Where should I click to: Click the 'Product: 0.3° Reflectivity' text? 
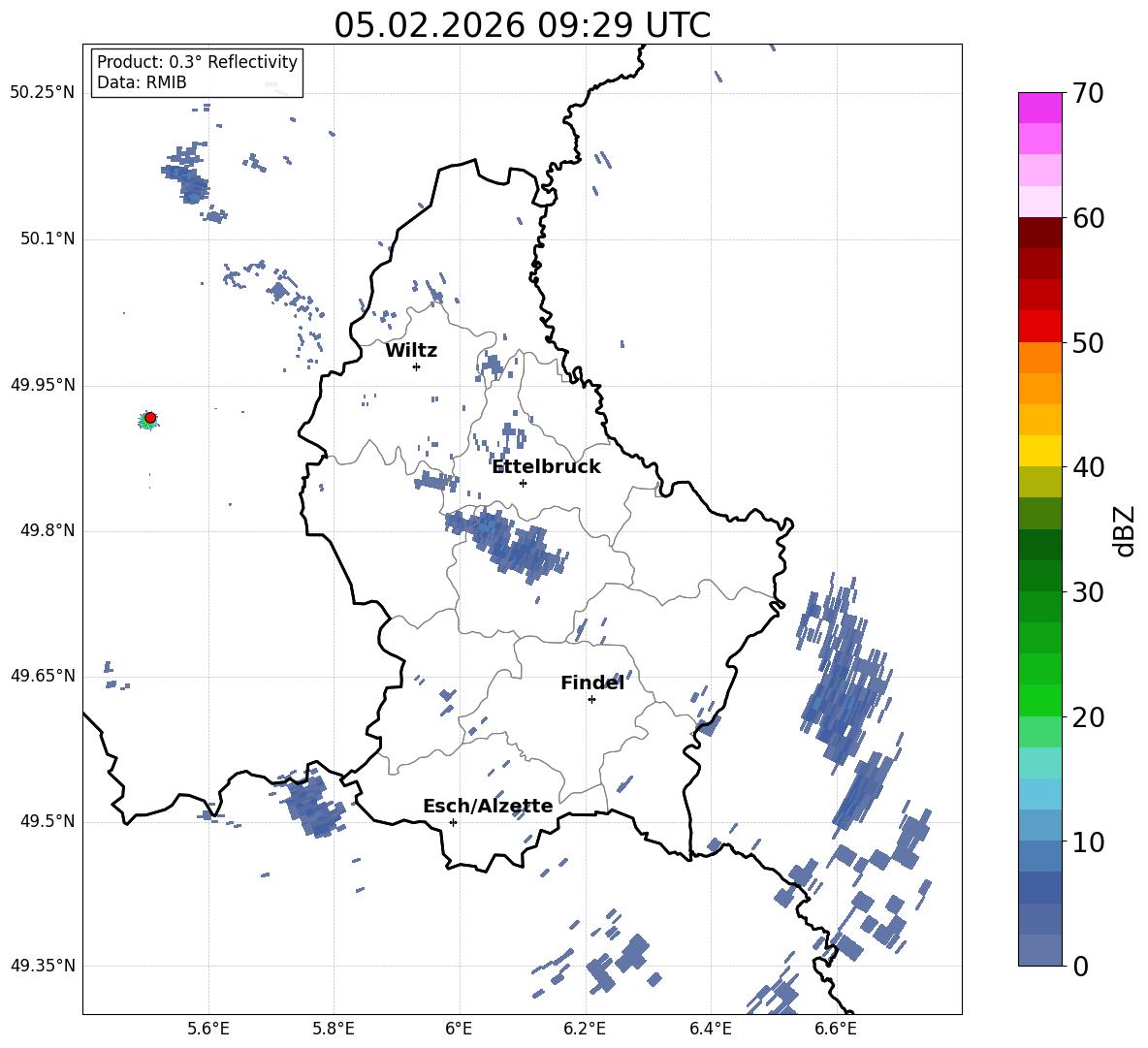[197, 61]
